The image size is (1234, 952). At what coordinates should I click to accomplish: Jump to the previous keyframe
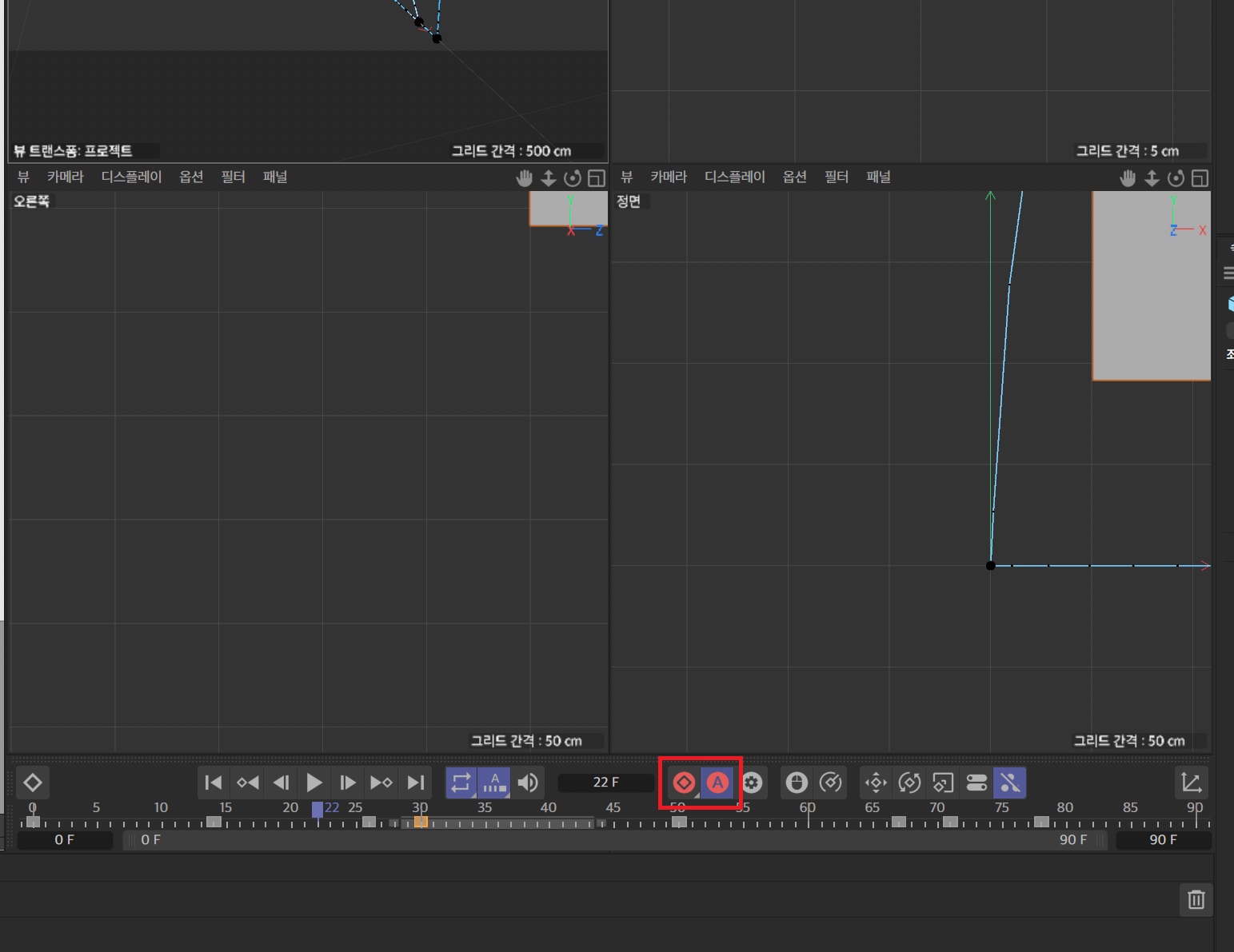click(x=247, y=783)
